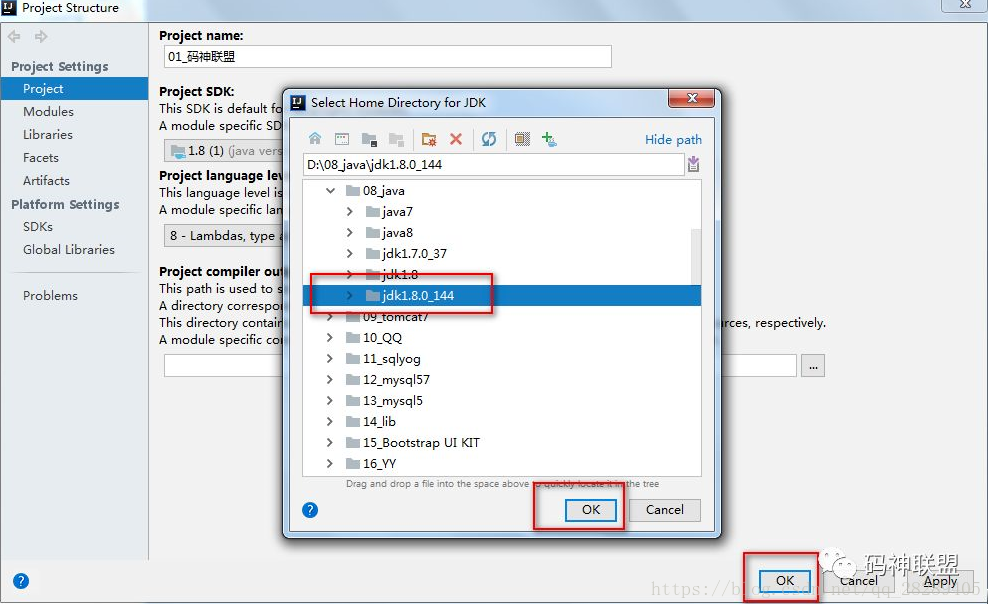Click the JDK path input field
988x604 pixels.
[493, 164]
